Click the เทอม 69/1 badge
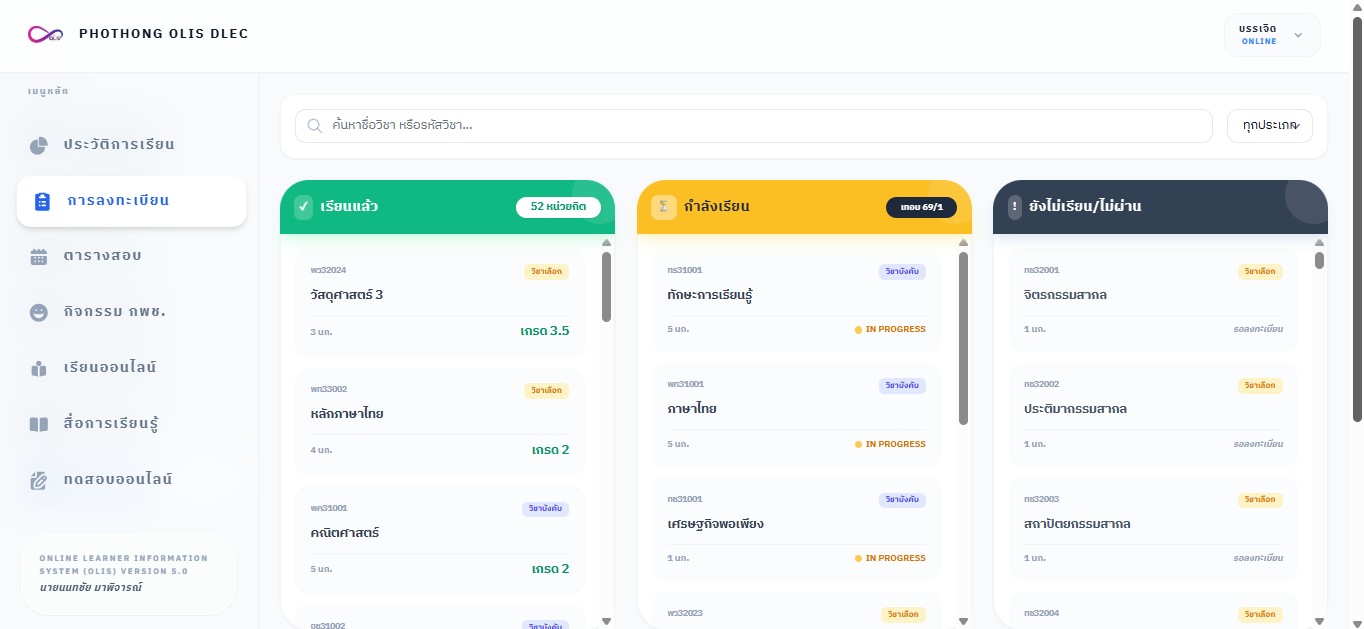 pyautogui.click(x=921, y=207)
